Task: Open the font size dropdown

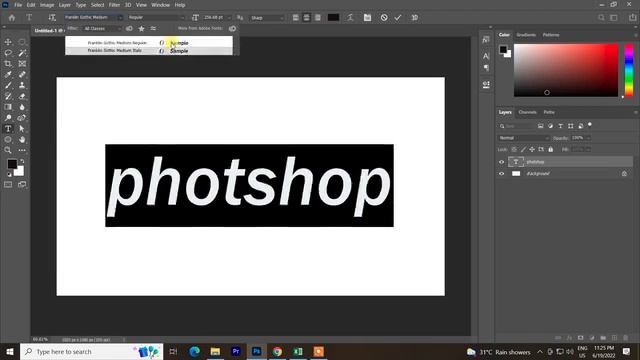Action: [x=229, y=18]
